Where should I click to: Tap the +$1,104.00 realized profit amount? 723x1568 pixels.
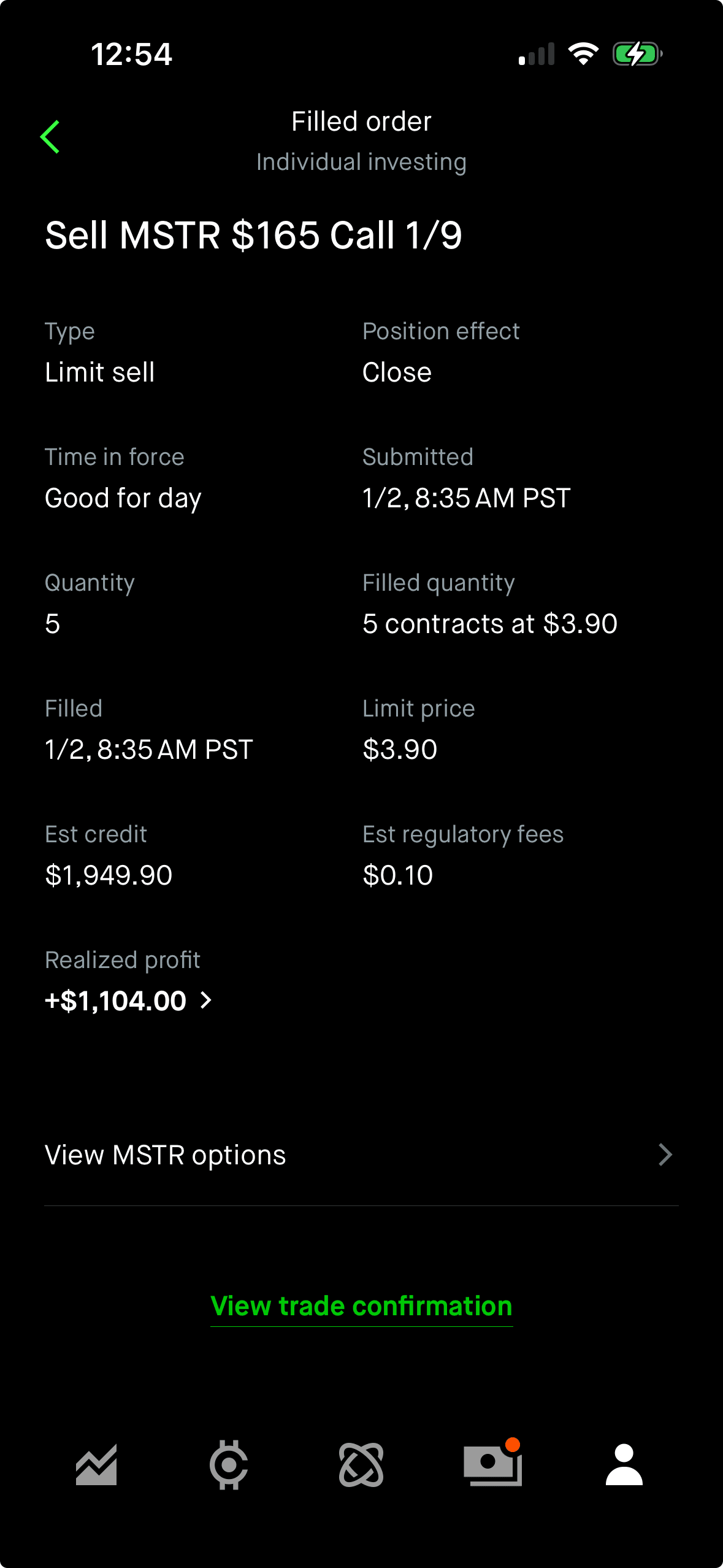click(116, 1001)
